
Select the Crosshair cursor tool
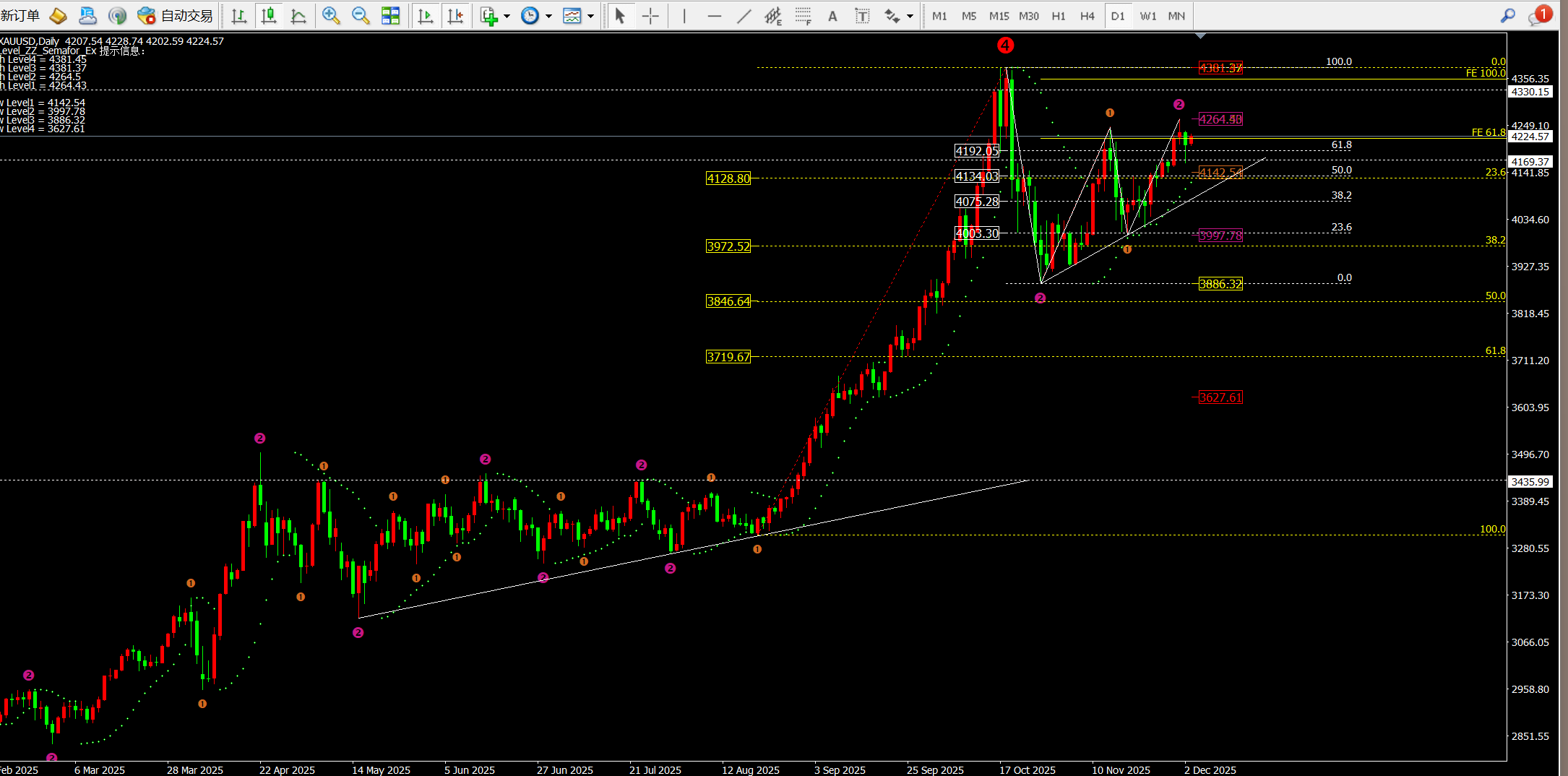650,16
